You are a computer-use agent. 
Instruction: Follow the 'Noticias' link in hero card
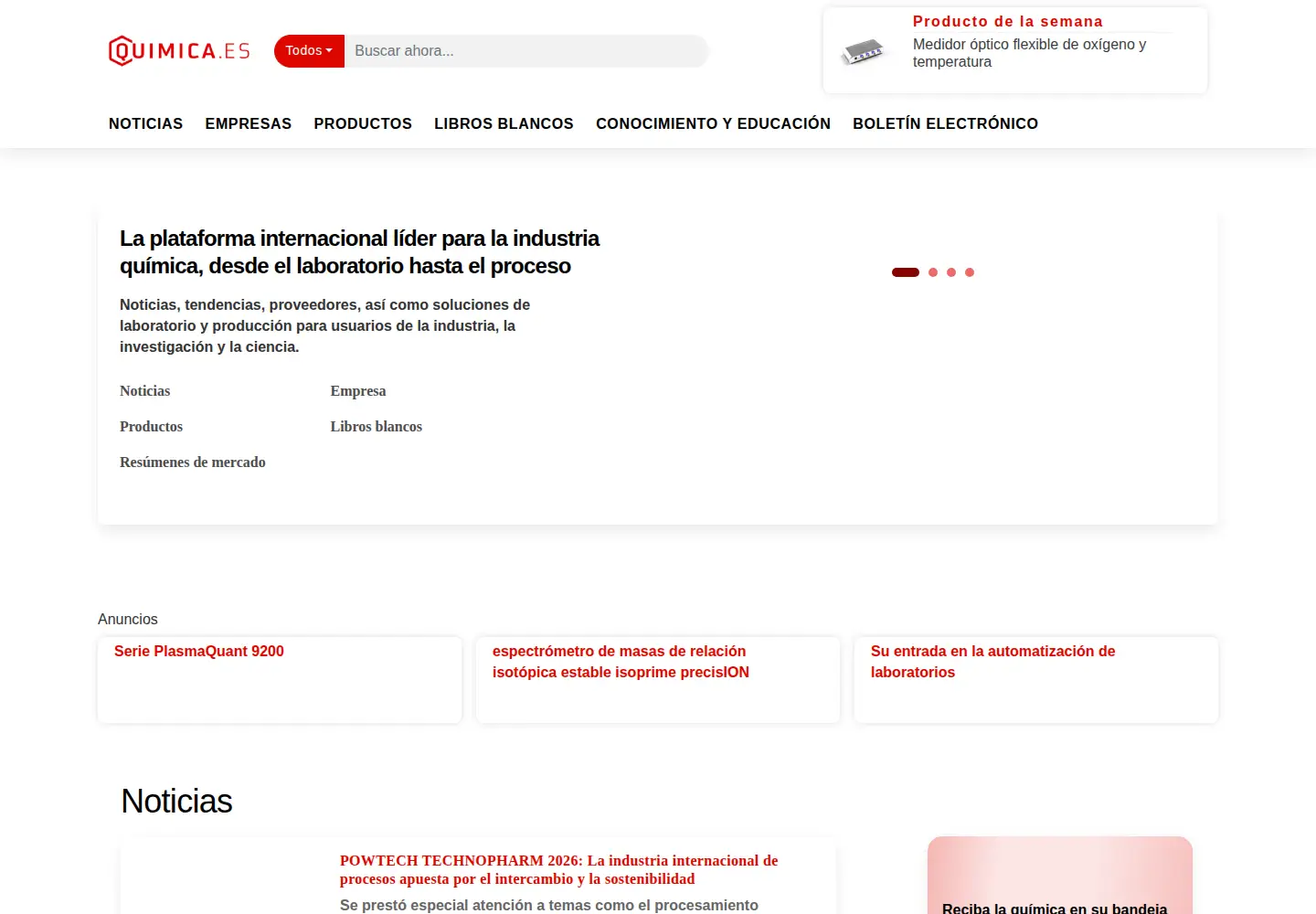tap(144, 390)
